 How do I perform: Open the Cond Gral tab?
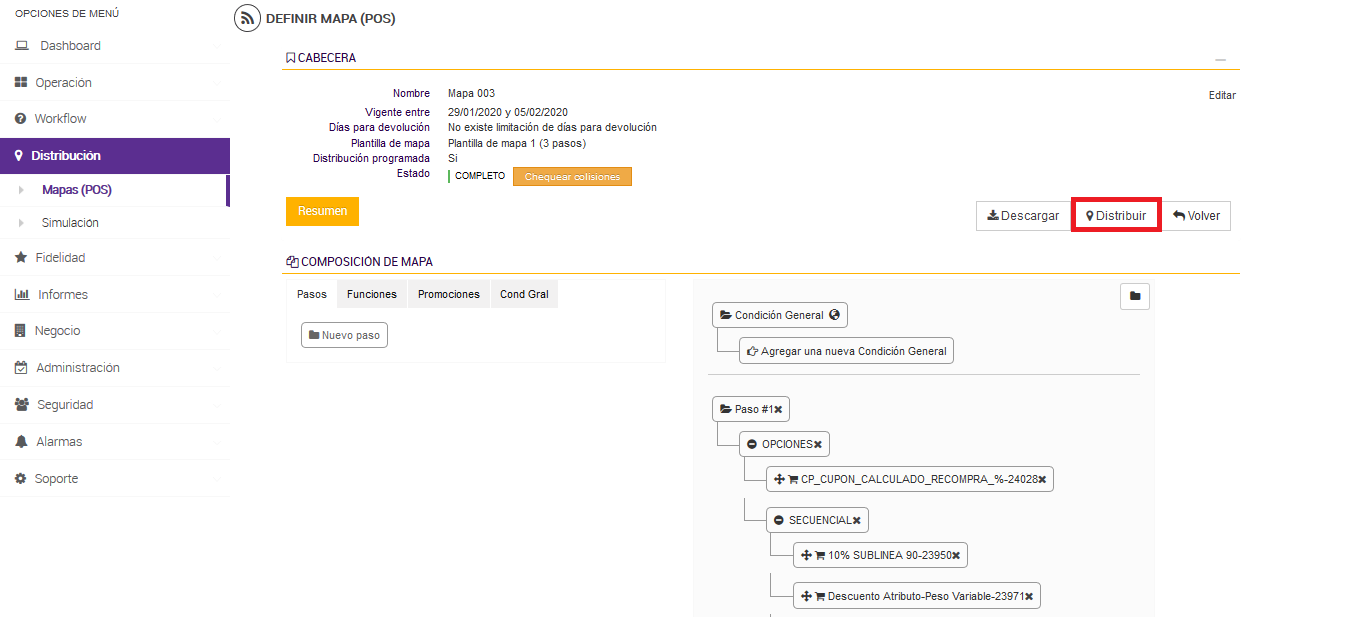click(524, 294)
